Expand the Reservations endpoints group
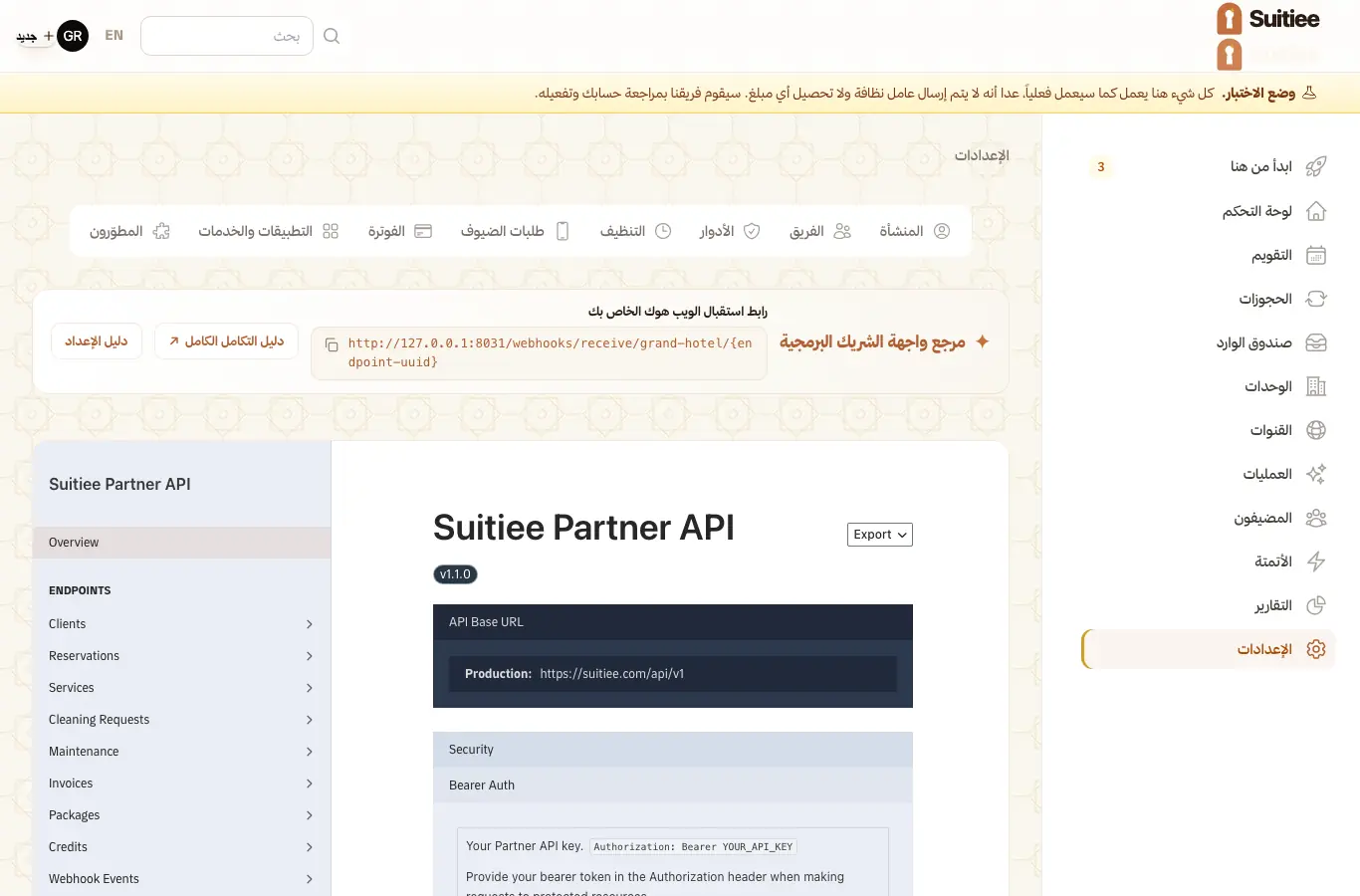1360x896 pixels. pos(181,656)
